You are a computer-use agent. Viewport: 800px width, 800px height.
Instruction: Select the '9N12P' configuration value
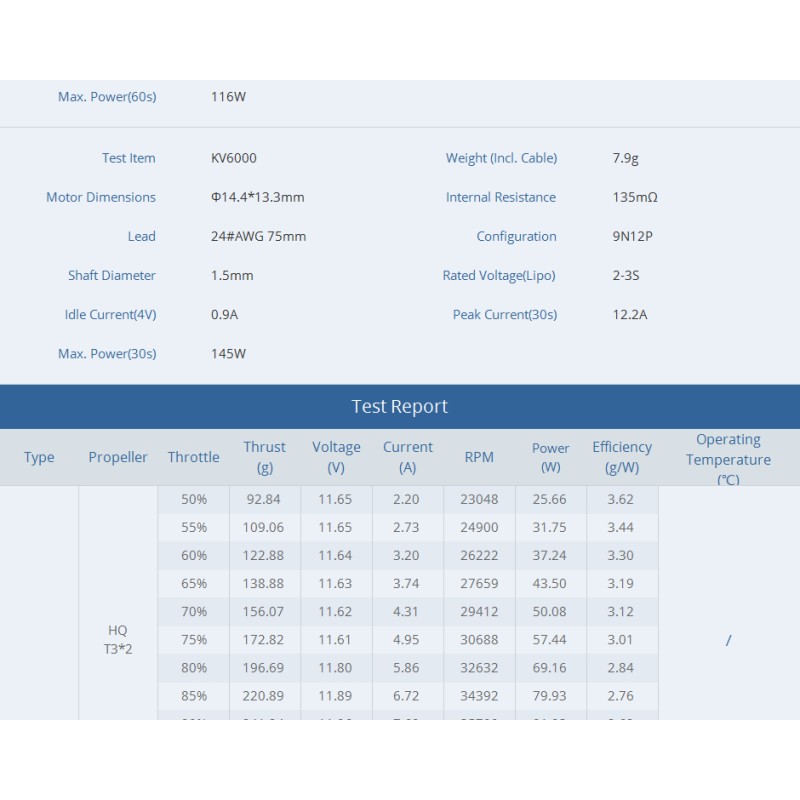coord(633,237)
